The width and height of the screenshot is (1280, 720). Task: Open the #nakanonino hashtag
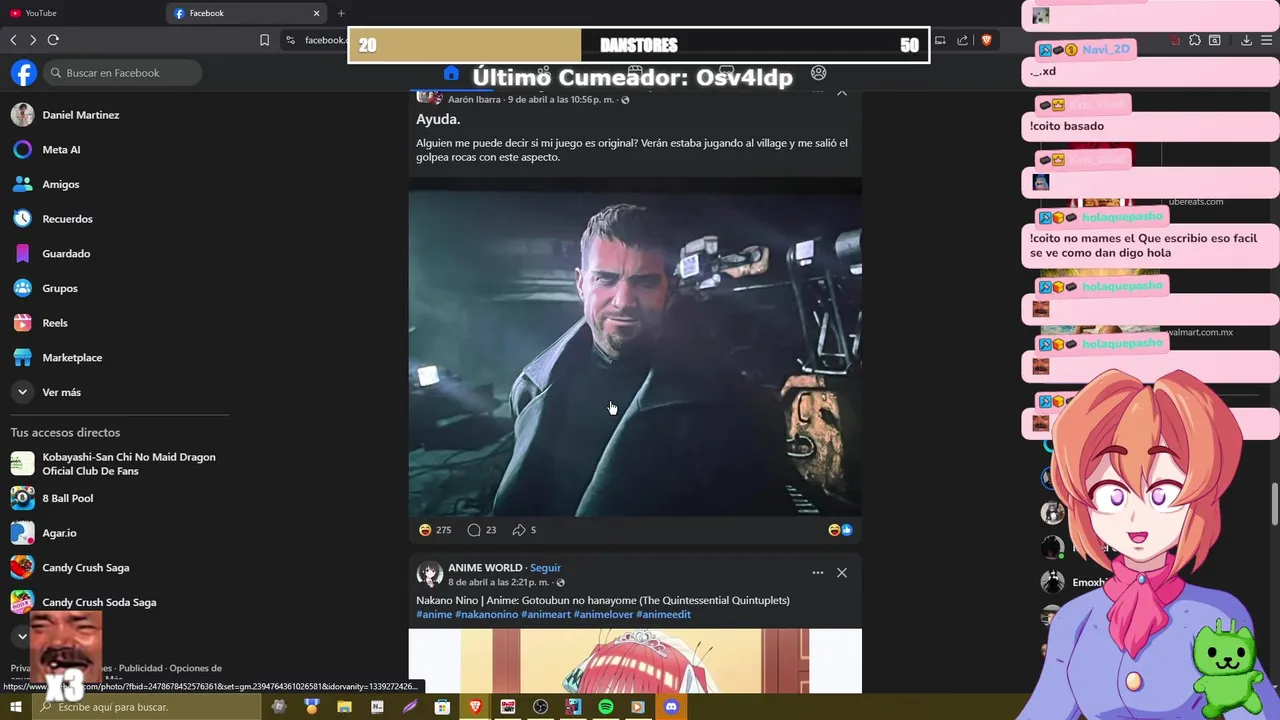tap(486, 614)
